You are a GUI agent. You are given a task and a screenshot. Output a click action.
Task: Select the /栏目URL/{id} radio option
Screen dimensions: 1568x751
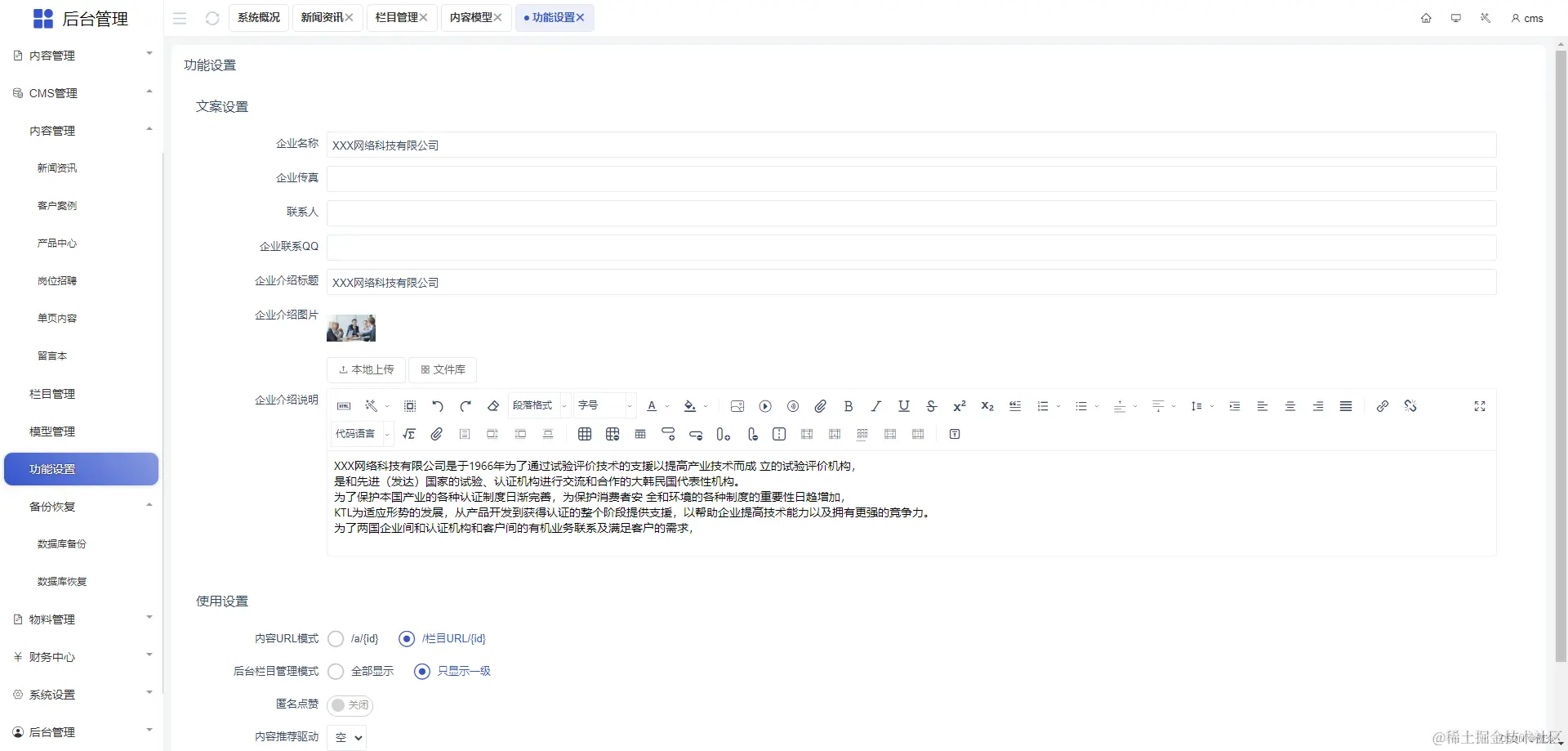pos(407,638)
